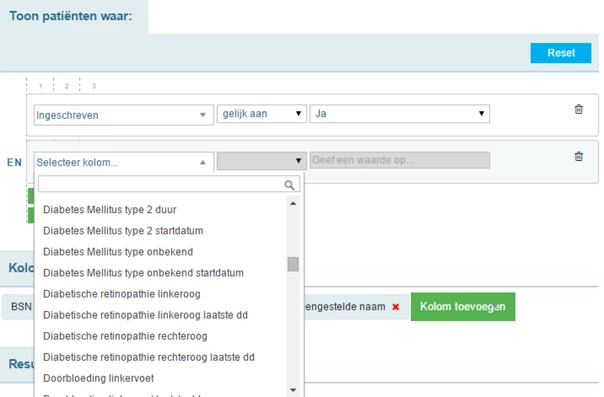Click trash icon of the second filter row

coord(579,156)
